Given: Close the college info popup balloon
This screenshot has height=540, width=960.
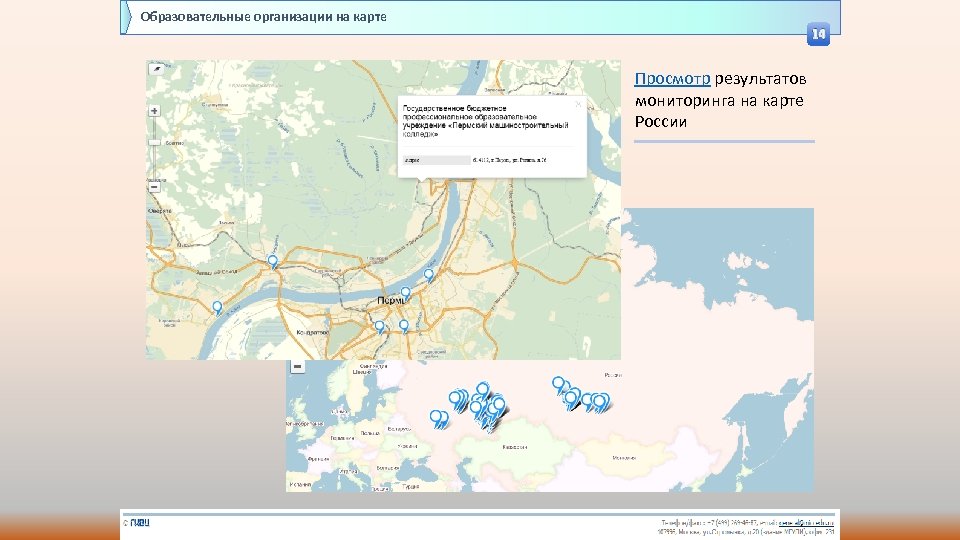Looking at the screenshot, I should point(577,105).
